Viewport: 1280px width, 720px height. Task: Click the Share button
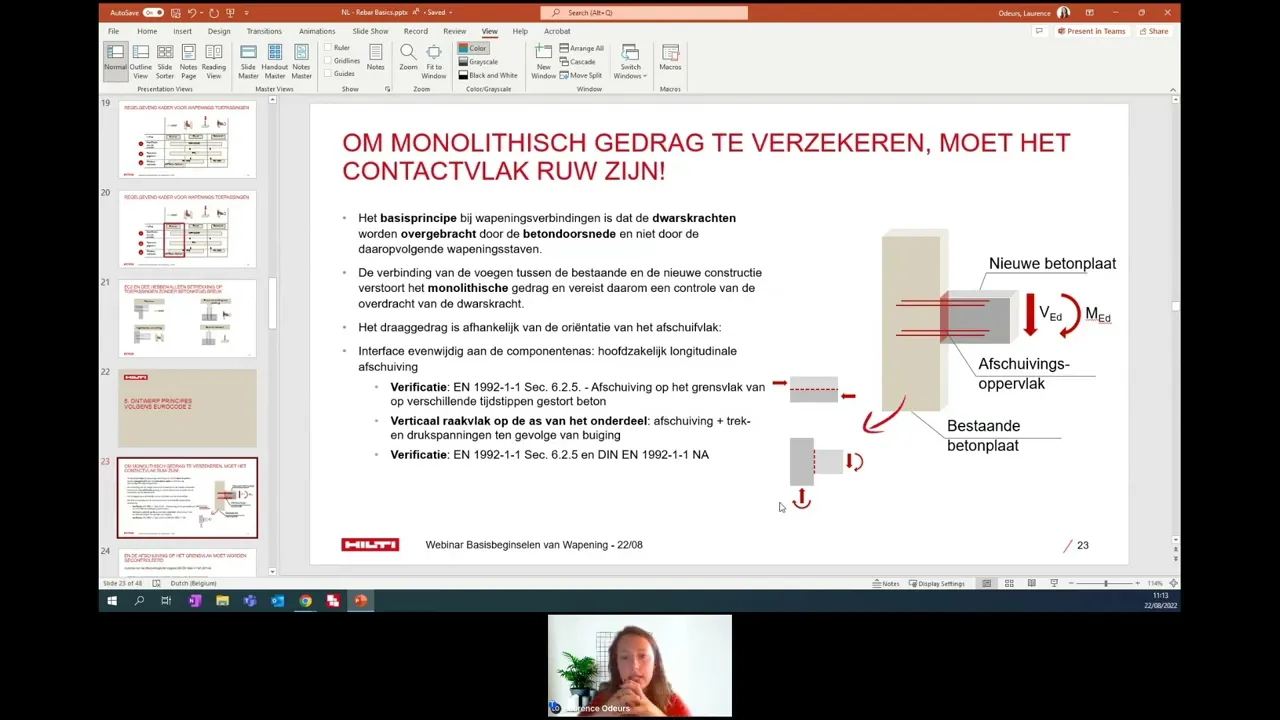click(1153, 31)
